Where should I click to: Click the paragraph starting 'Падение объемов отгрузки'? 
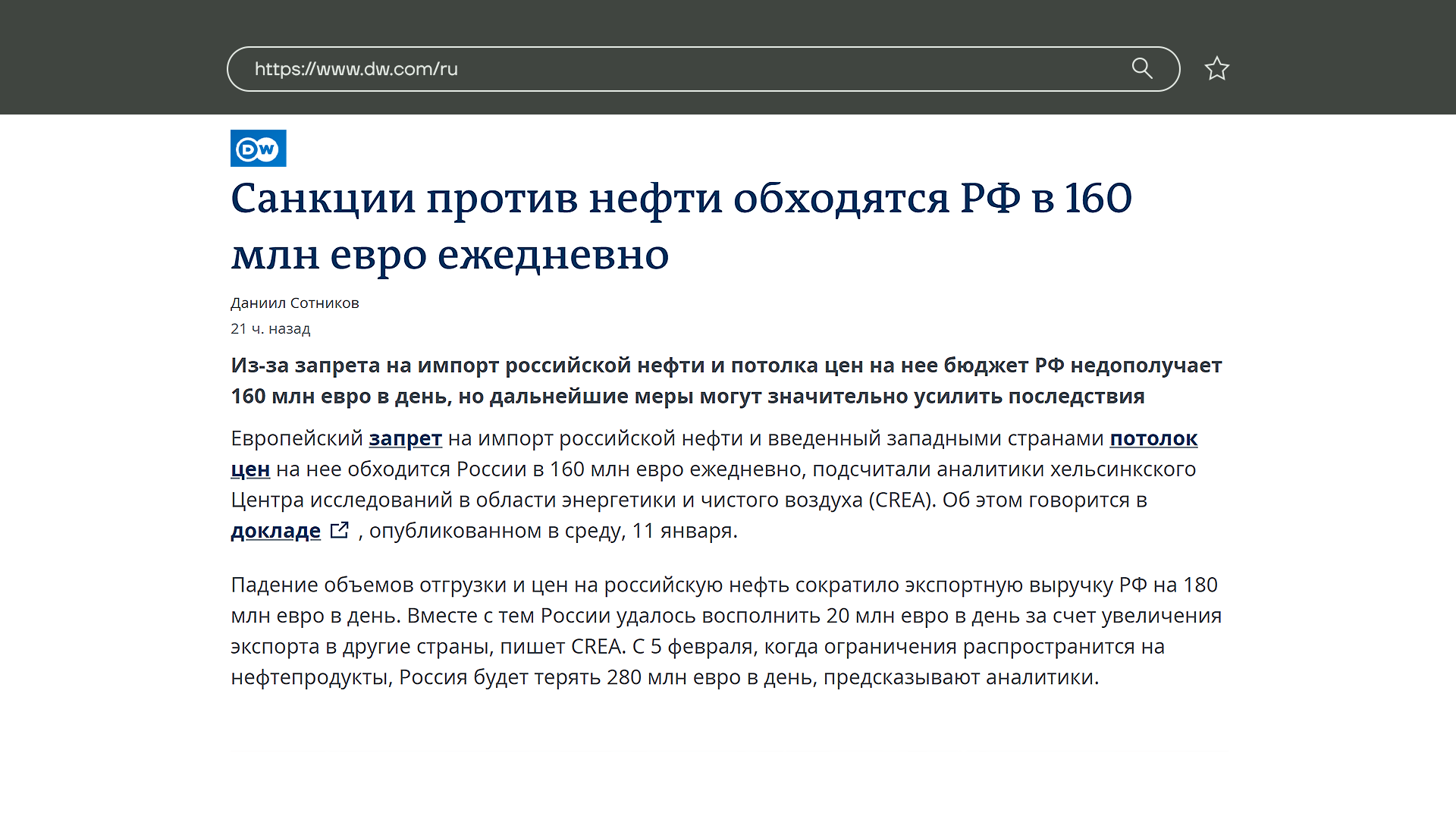coord(726,631)
